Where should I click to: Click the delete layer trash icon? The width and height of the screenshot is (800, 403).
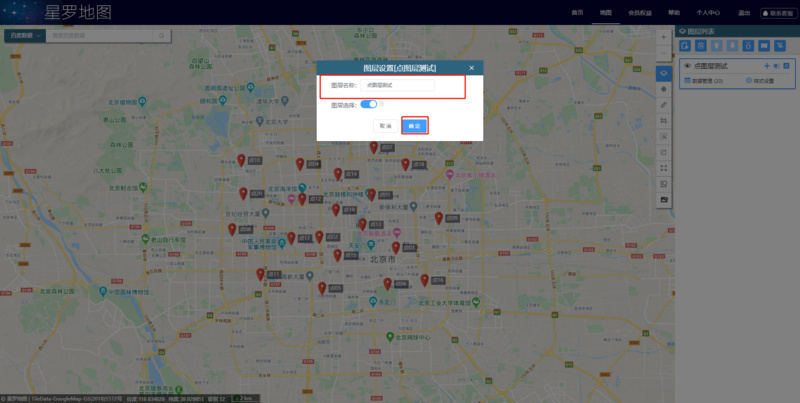(701, 46)
